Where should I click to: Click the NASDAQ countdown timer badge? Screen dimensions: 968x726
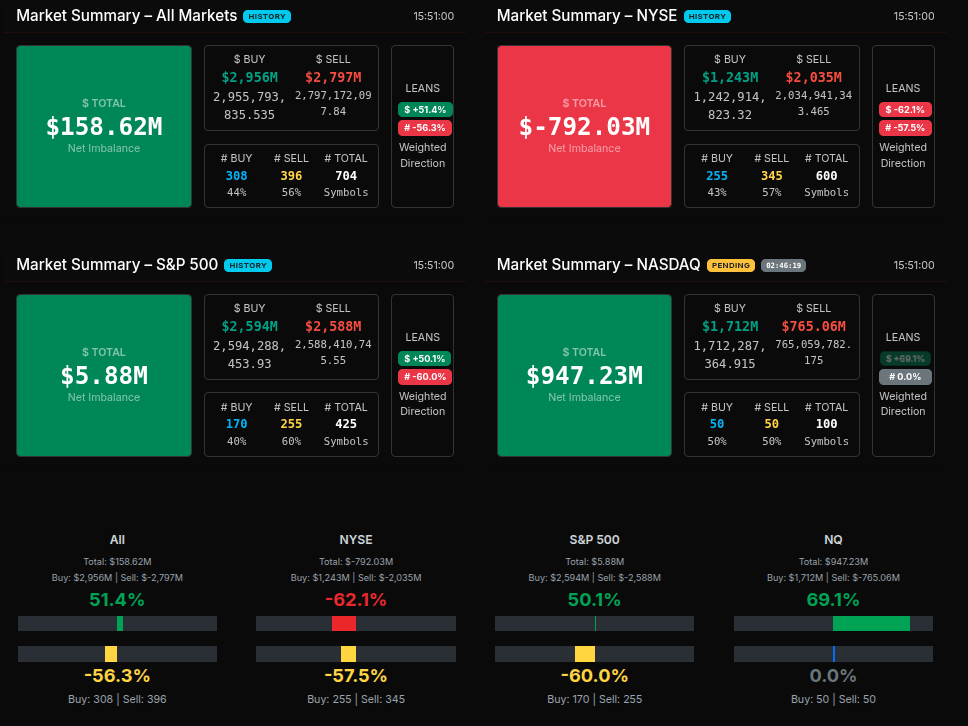(783, 266)
